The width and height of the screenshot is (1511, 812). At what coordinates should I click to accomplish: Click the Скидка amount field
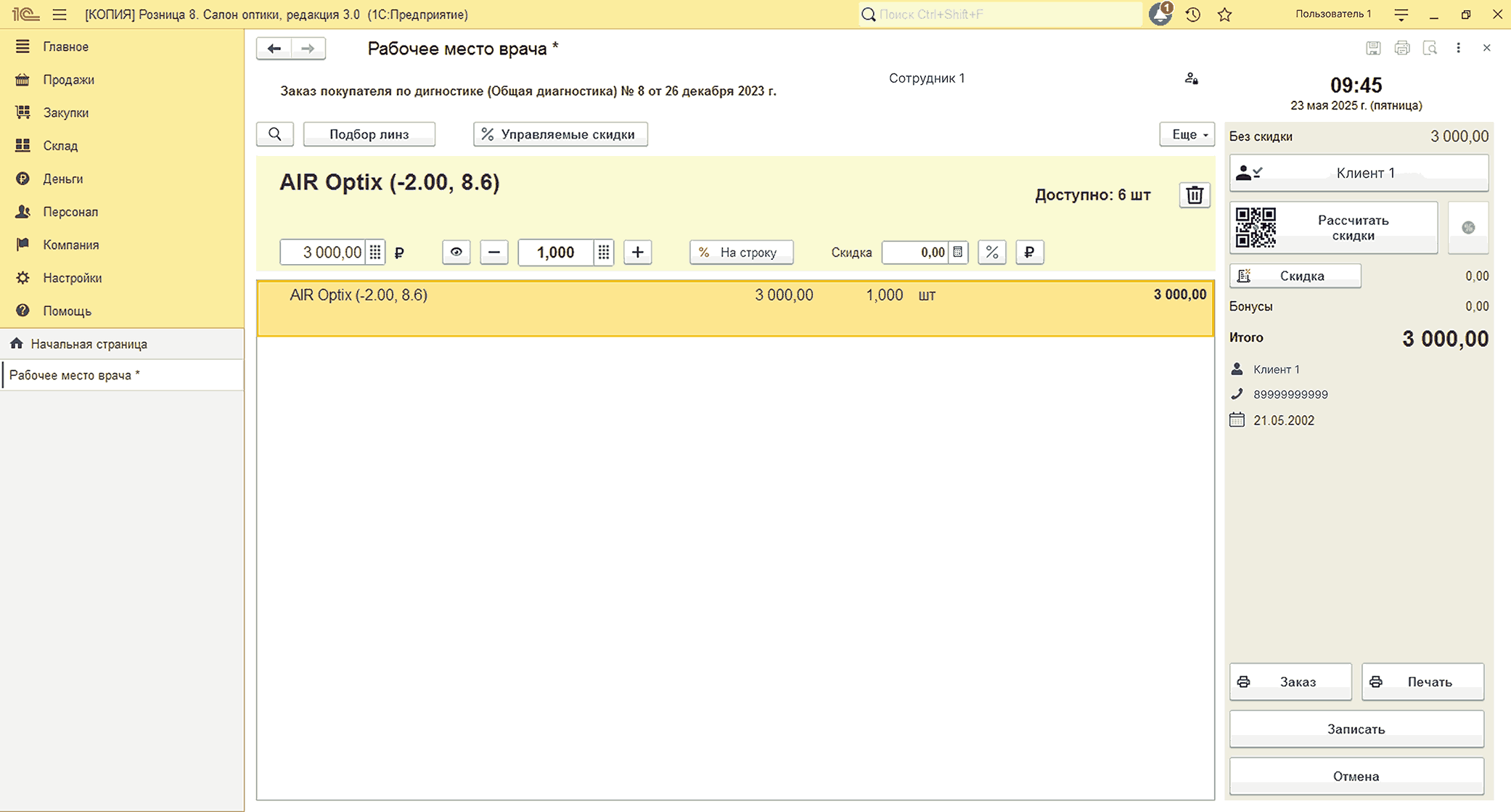[916, 253]
